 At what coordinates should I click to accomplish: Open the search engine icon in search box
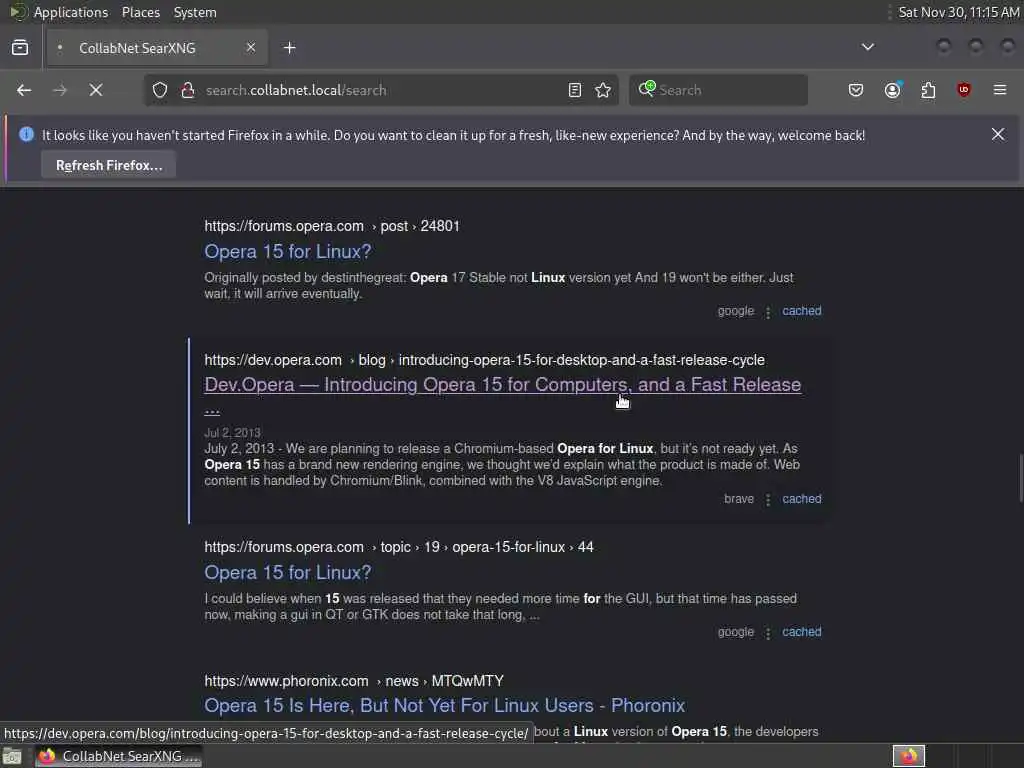pyautogui.click(x=647, y=89)
